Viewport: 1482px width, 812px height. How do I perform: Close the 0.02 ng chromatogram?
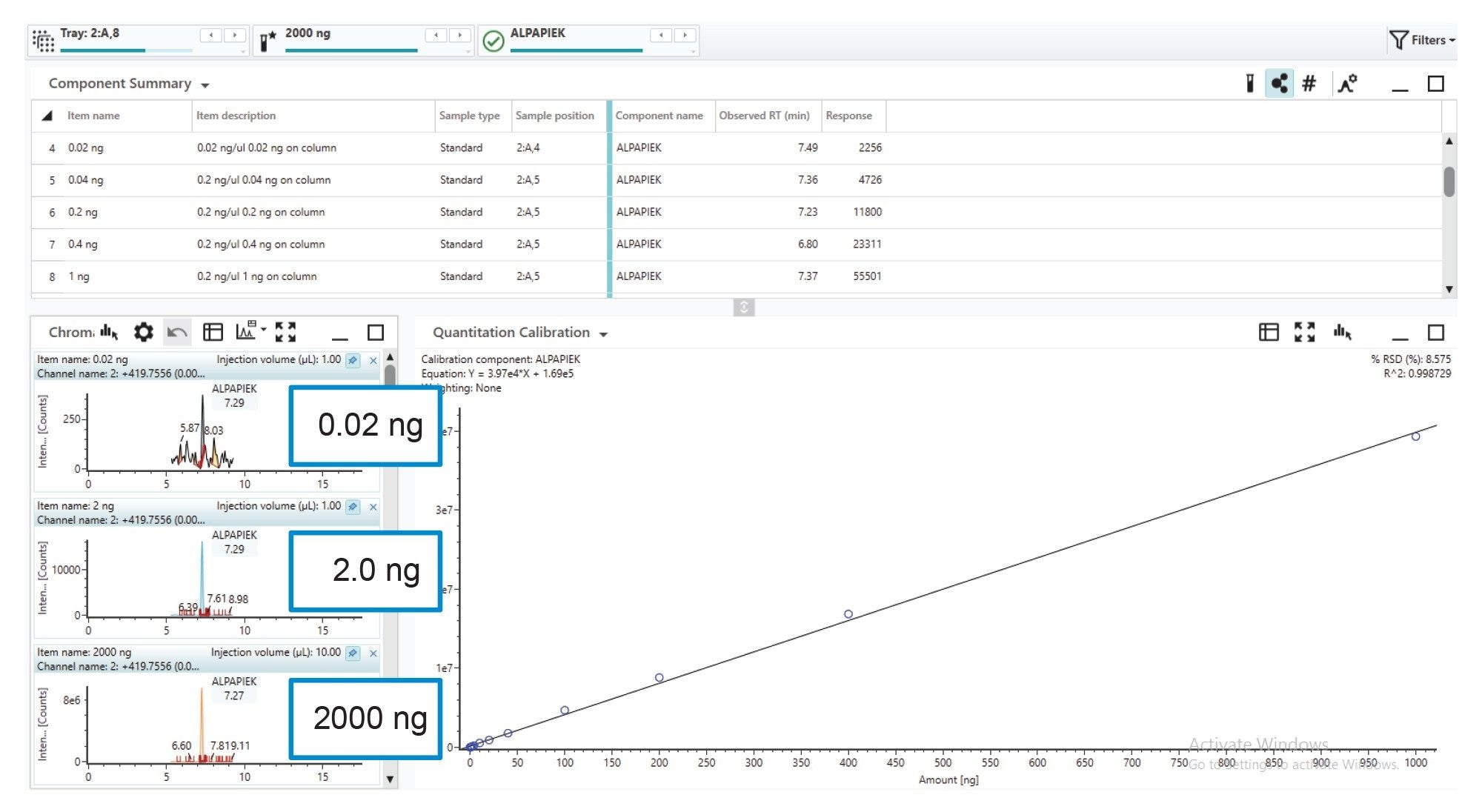coord(373,361)
